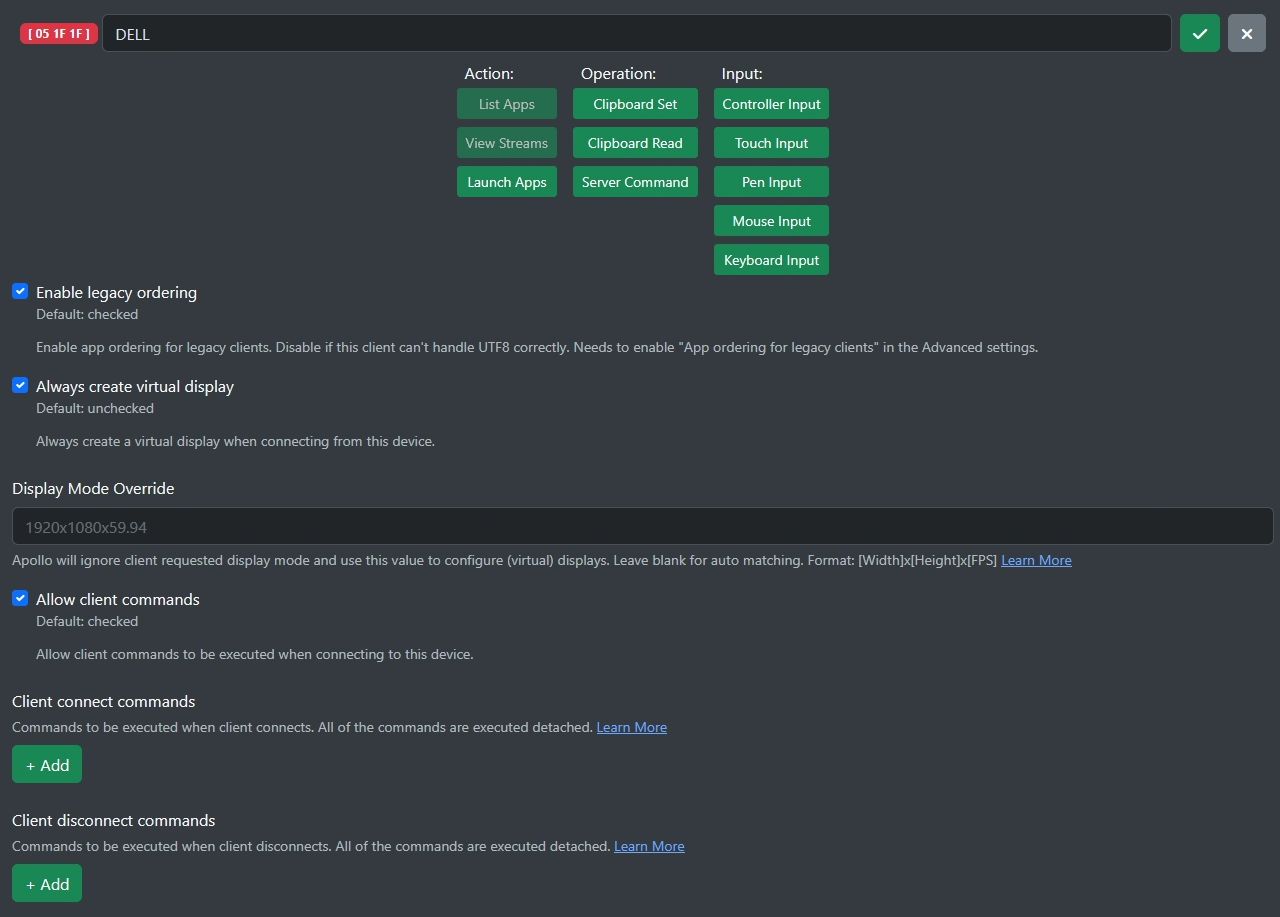Toggle Touch Input permission

pos(771,143)
